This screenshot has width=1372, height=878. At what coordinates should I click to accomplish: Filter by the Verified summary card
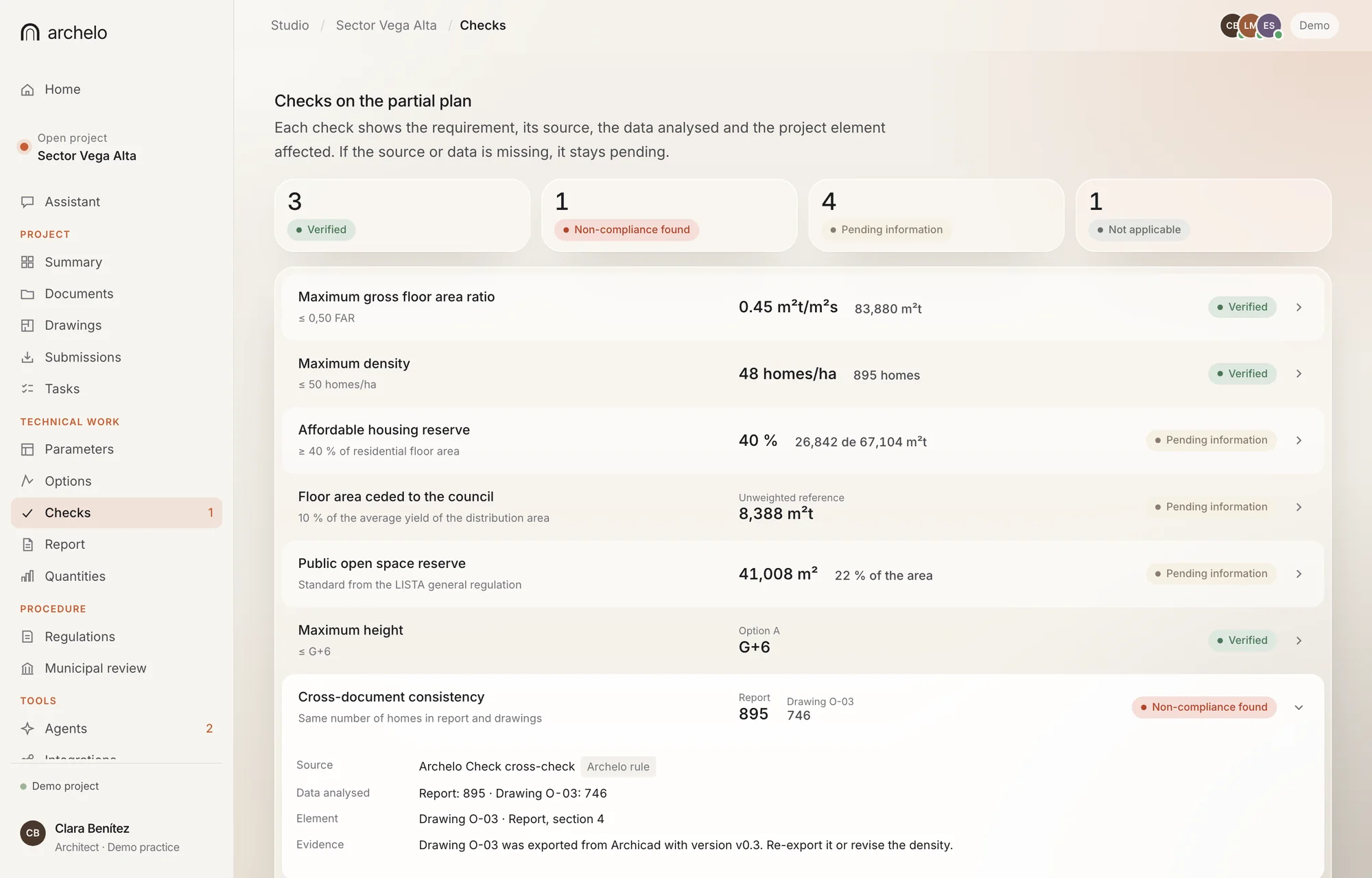click(403, 215)
